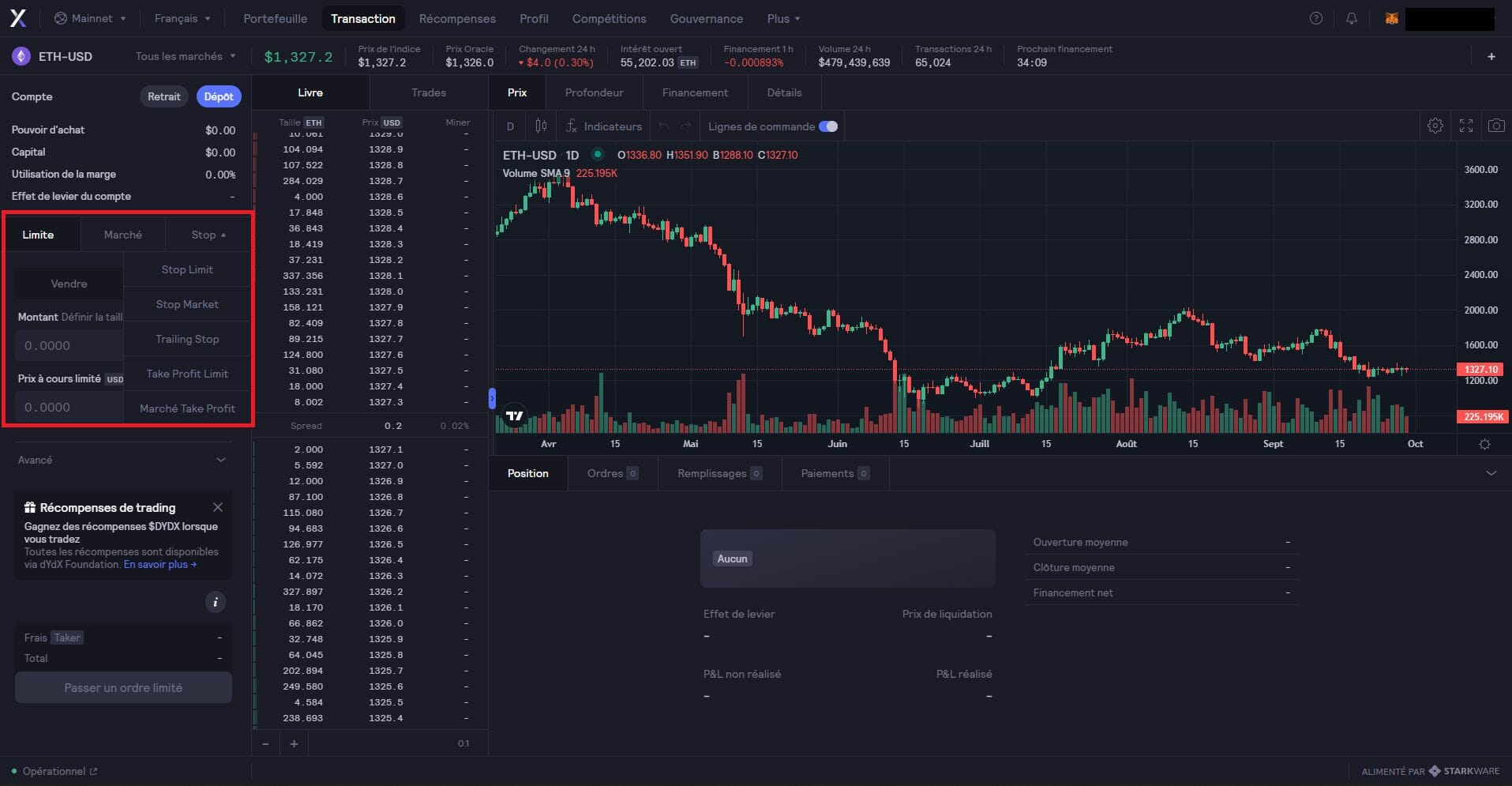
Task: Click the MetaMask fox wallet icon
Action: (1391, 18)
